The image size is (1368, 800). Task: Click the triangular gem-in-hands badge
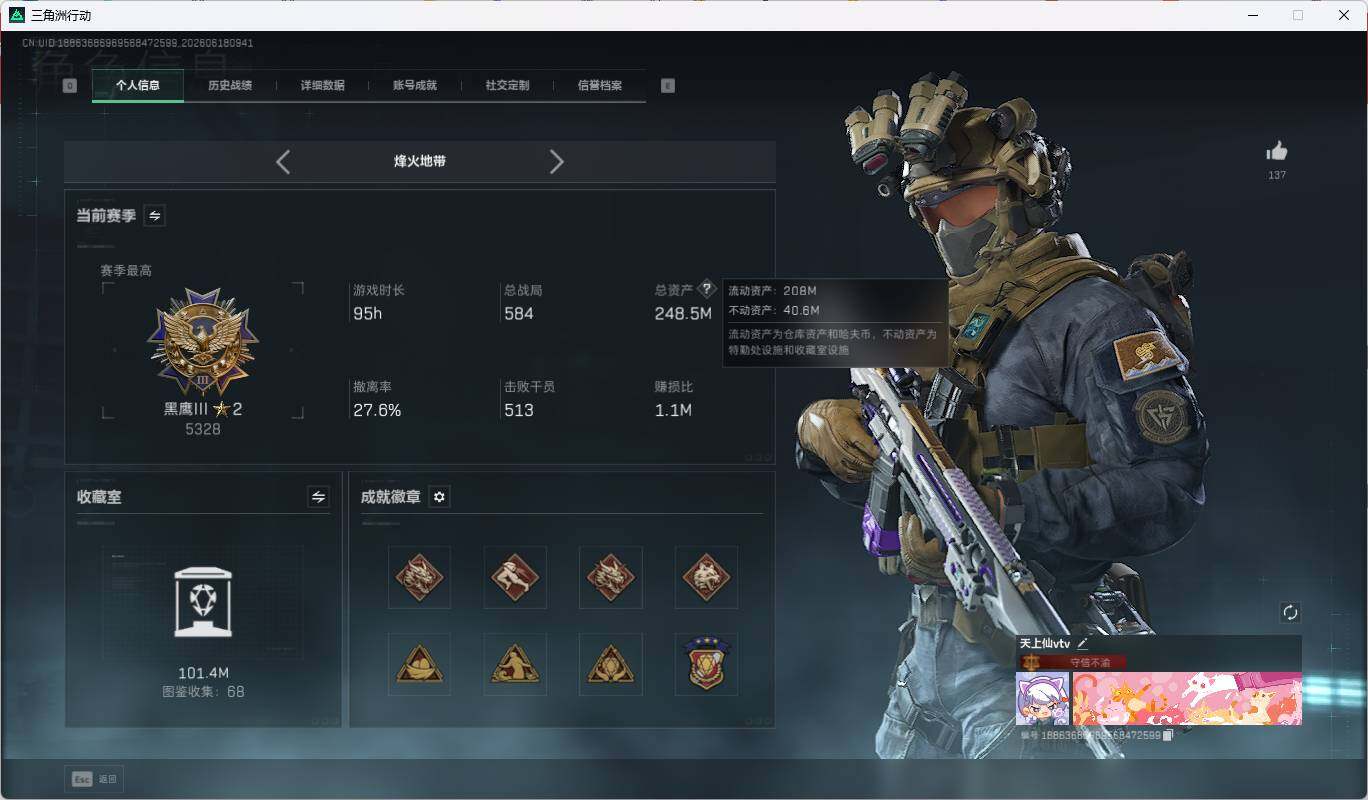point(611,664)
